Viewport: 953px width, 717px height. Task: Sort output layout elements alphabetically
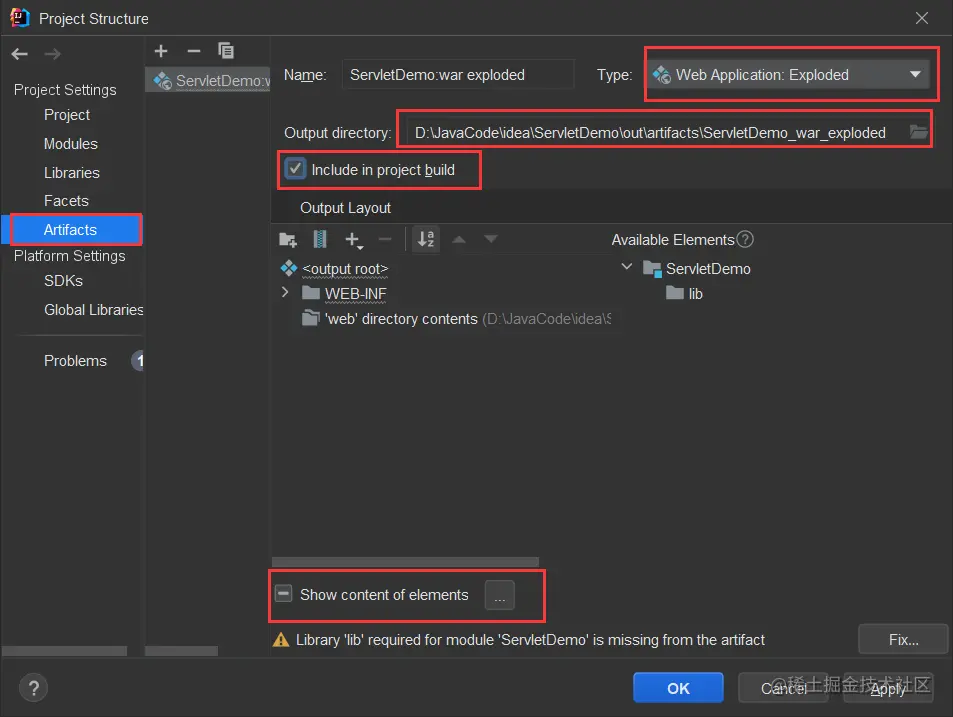point(426,239)
